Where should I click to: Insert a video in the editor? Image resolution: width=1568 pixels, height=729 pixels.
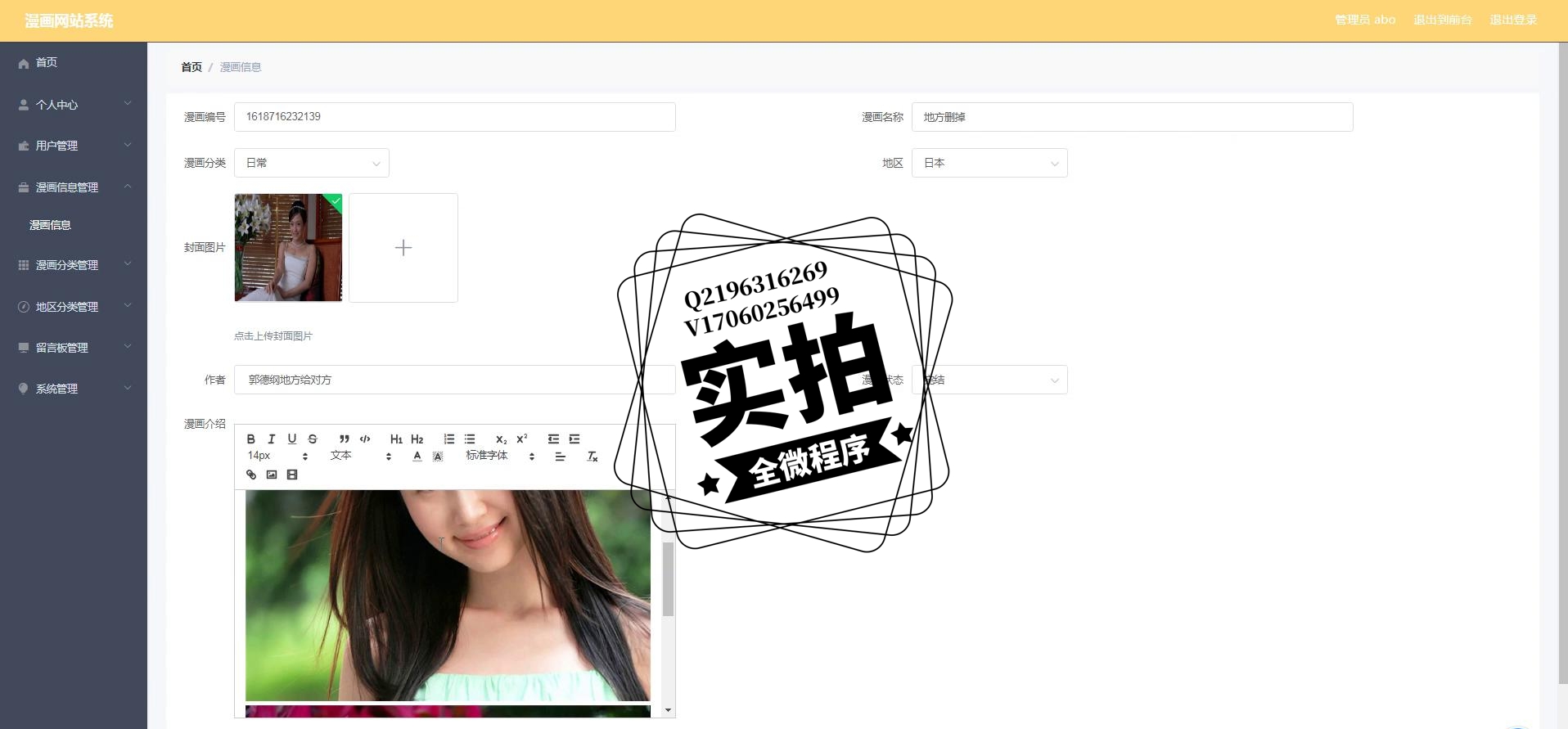pyautogui.click(x=292, y=475)
